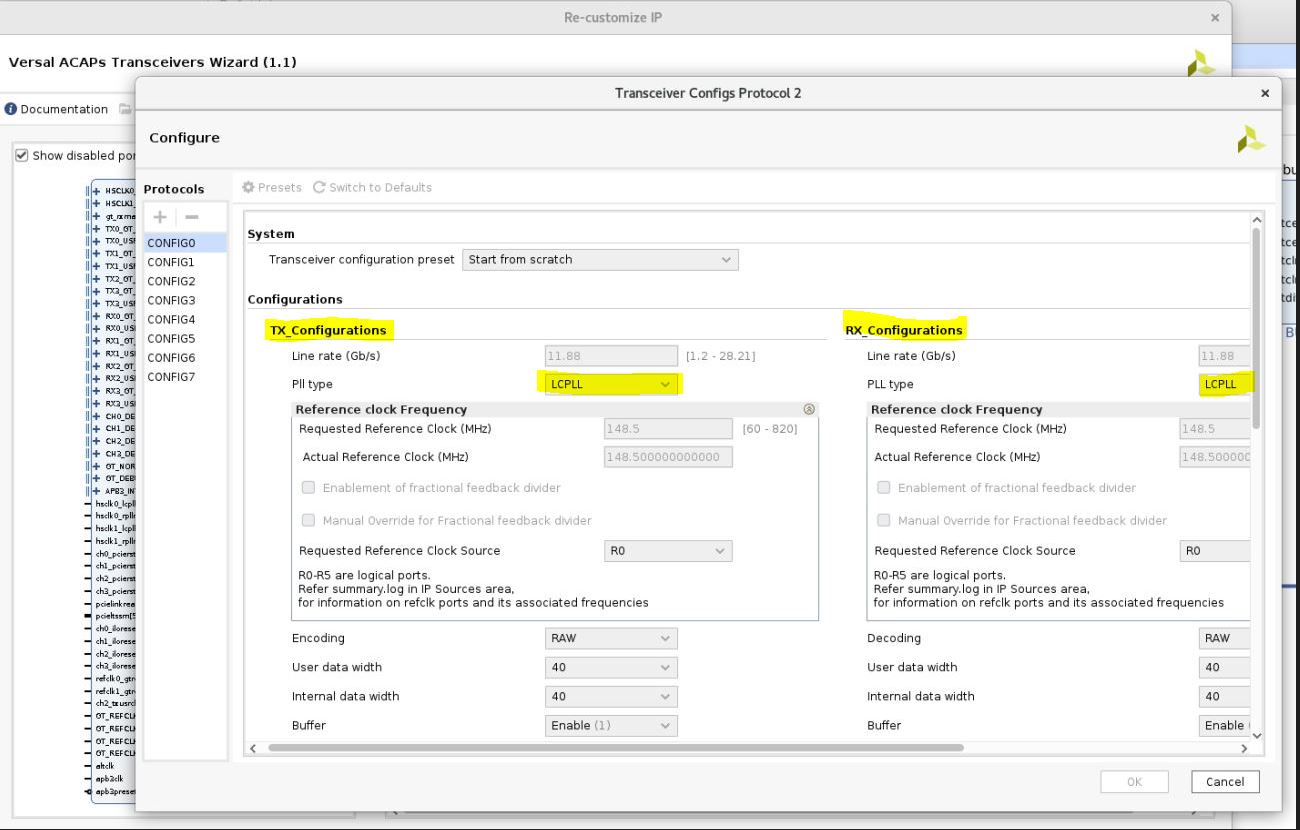The width and height of the screenshot is (1300, 830).
Task: Open TX Requested Reference Clock Source dropdown
Action: tap(668, 551)
